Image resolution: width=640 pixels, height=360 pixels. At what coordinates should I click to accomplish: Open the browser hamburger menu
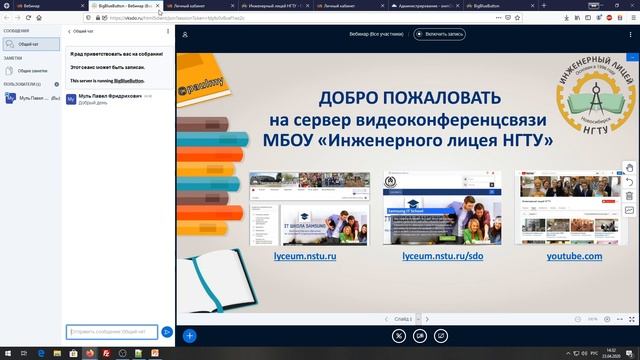tap(633, 18)
